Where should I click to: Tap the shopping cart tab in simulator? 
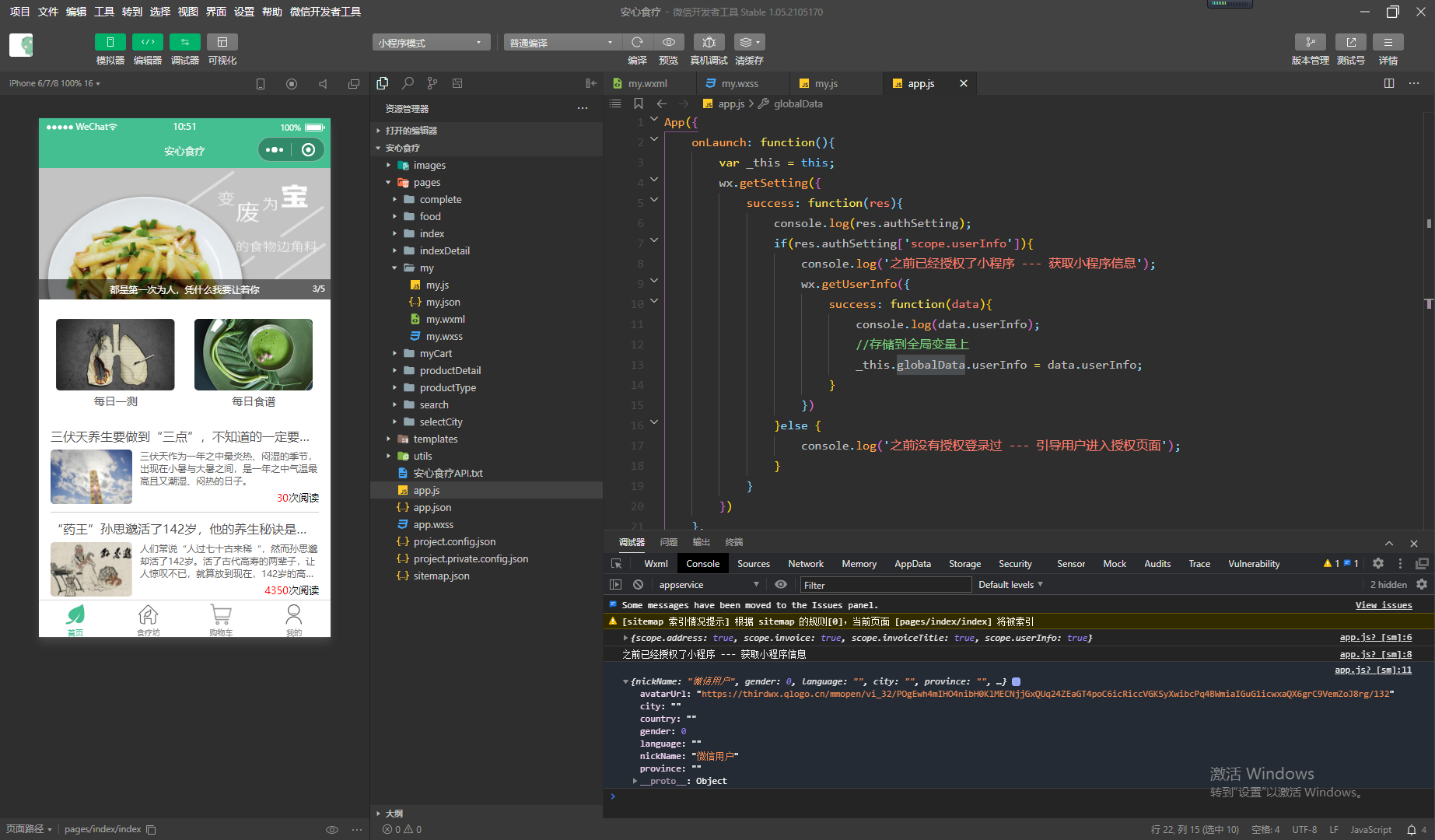click(221, 620)
